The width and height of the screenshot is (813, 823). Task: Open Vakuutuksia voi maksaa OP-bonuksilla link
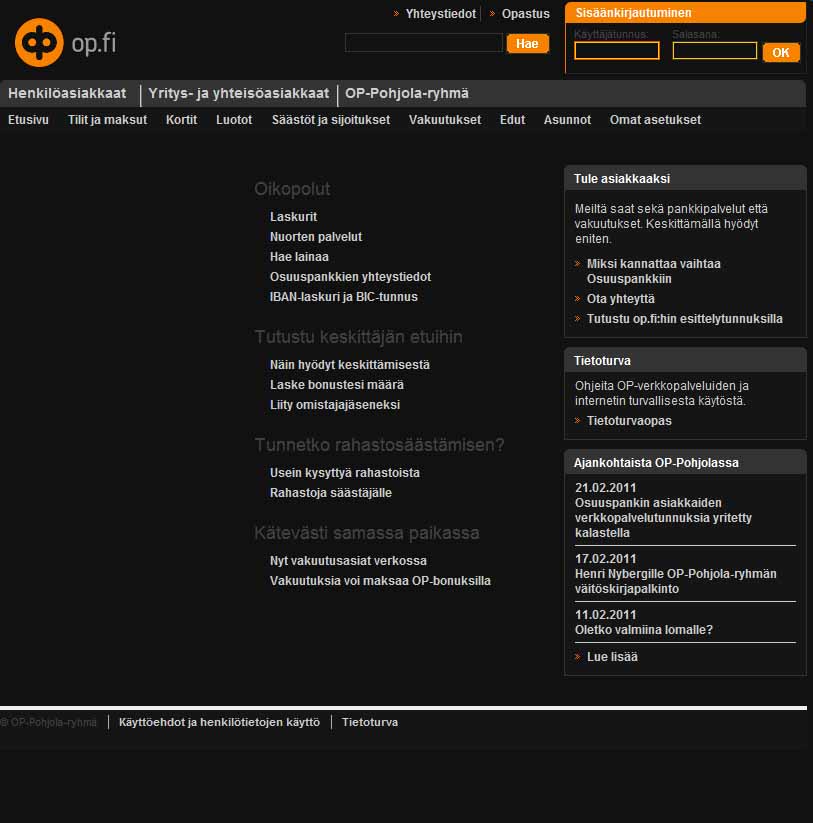click(381, 581)
